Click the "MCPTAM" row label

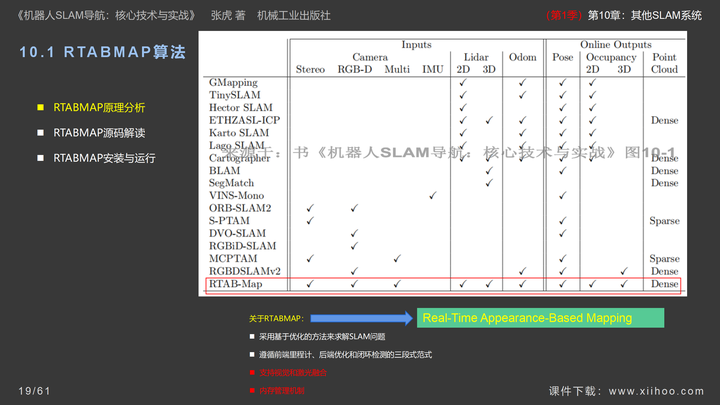tap(233, 259)
